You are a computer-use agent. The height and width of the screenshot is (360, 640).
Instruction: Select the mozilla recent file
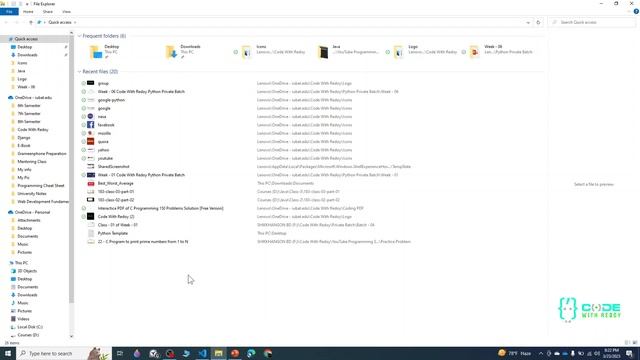[104, 133]
